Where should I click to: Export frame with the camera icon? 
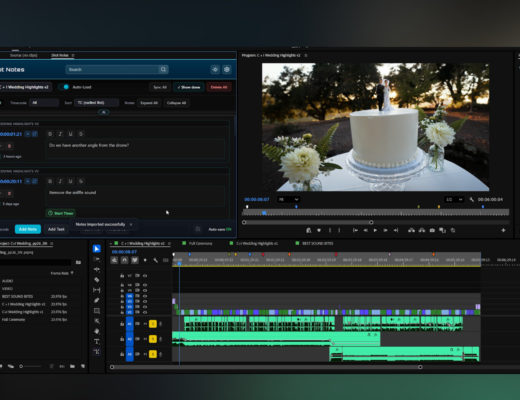point(432,230)
